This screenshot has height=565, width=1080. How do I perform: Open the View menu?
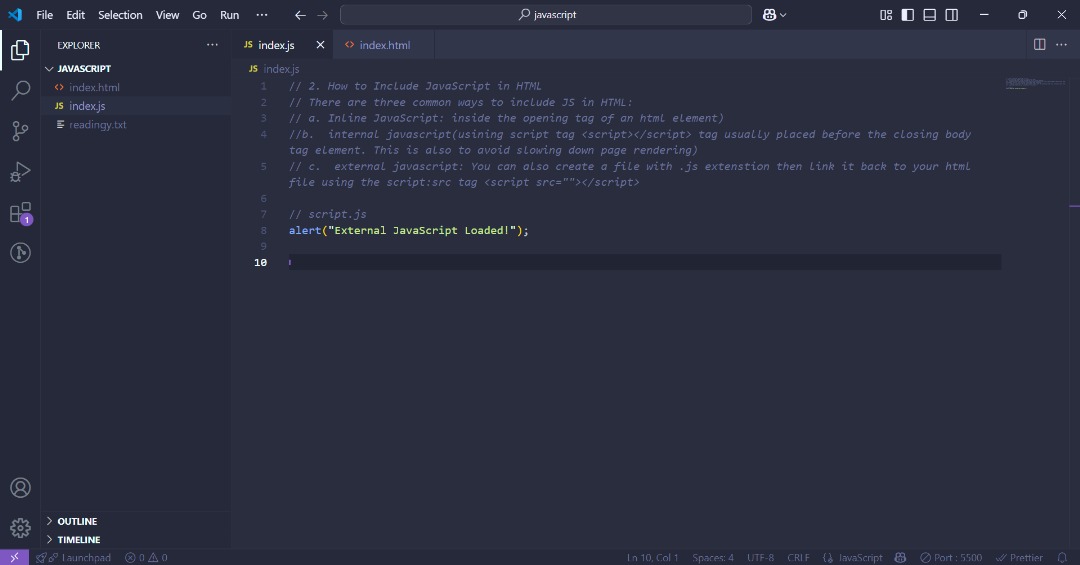(167, 14)
